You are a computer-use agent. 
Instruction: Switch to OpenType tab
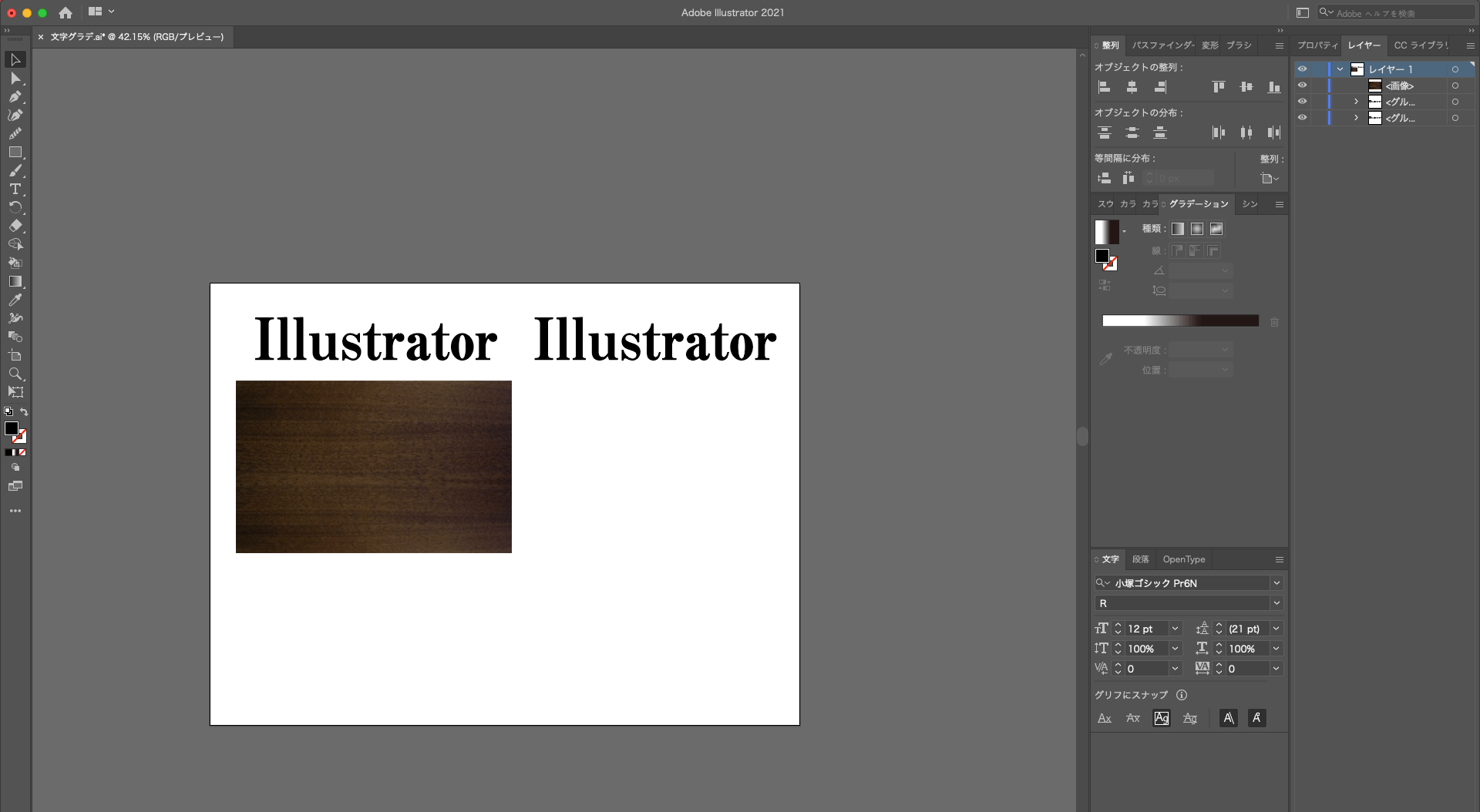(1184, 559)
